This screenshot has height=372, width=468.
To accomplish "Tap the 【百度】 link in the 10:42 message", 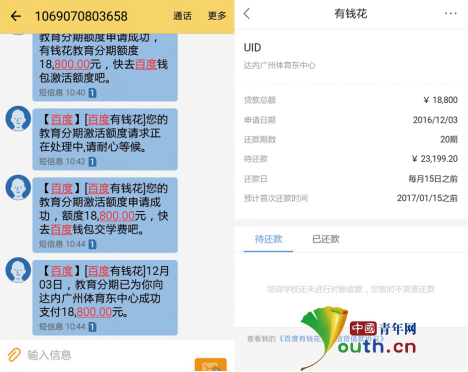I will (x=62, y=120).
